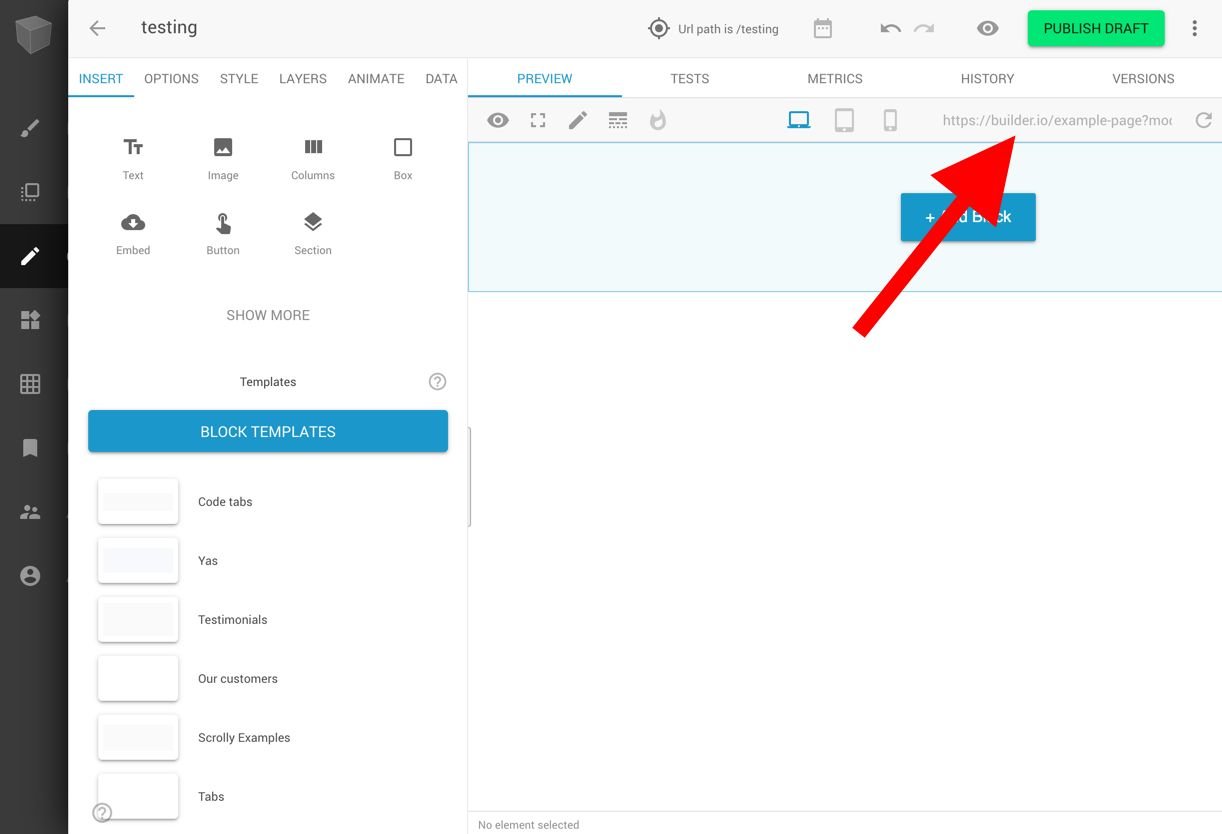Viewport: 1222px width, 834px height.
Task: Insert an Image block
Action: tap(223, 158)
